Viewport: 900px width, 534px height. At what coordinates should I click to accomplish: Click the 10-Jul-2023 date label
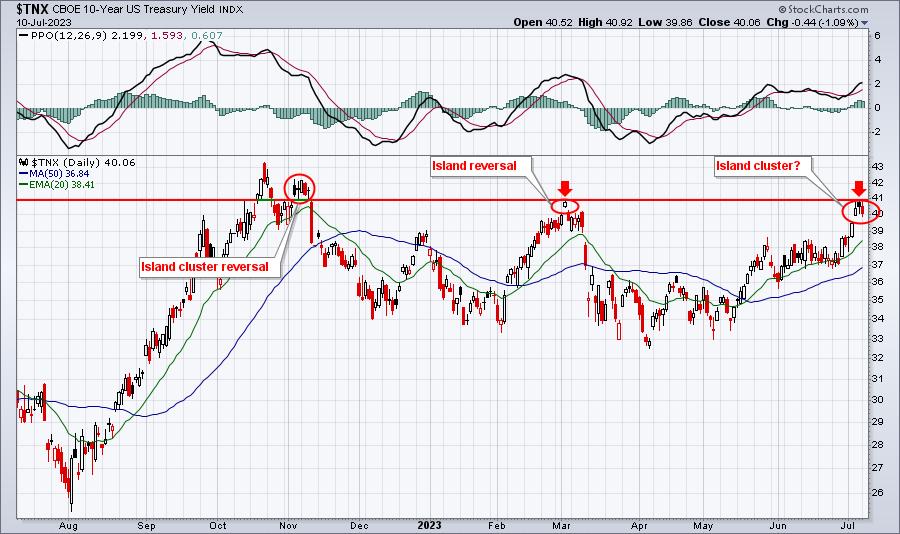44,22
